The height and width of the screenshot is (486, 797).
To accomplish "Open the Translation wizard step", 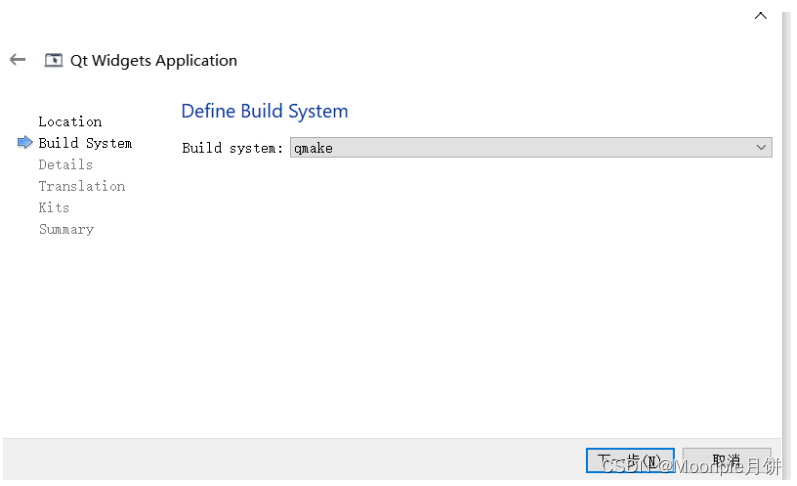I will (x=81, y=186).
